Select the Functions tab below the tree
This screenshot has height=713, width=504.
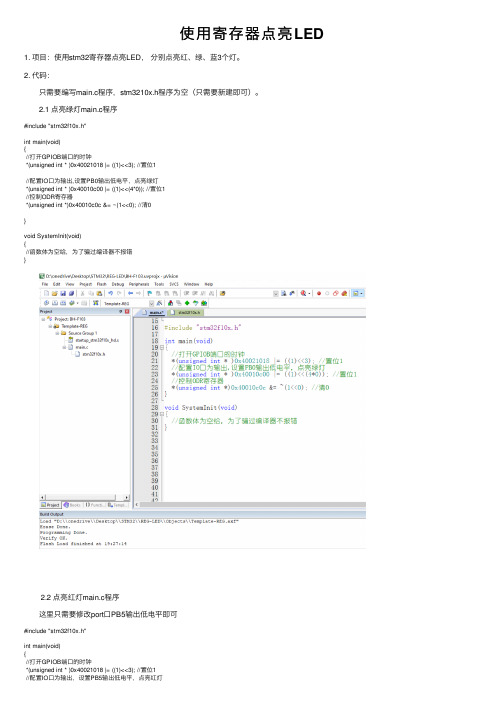point(95,505)
